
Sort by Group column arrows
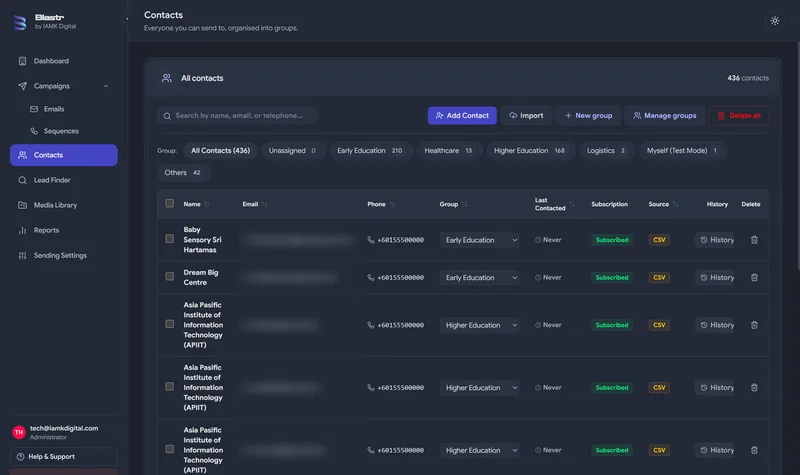[x=464, y=204]
